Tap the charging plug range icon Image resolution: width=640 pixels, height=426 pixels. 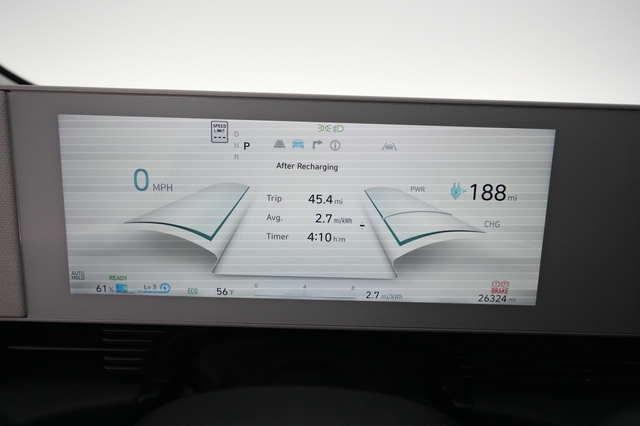coord(458,191)
